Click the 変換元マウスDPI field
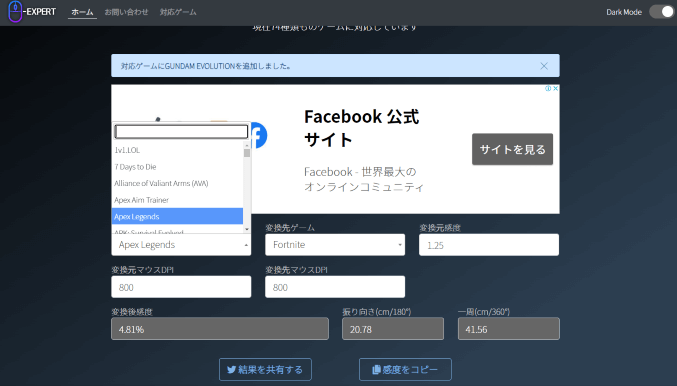The image size is (677, 386). 181,287
